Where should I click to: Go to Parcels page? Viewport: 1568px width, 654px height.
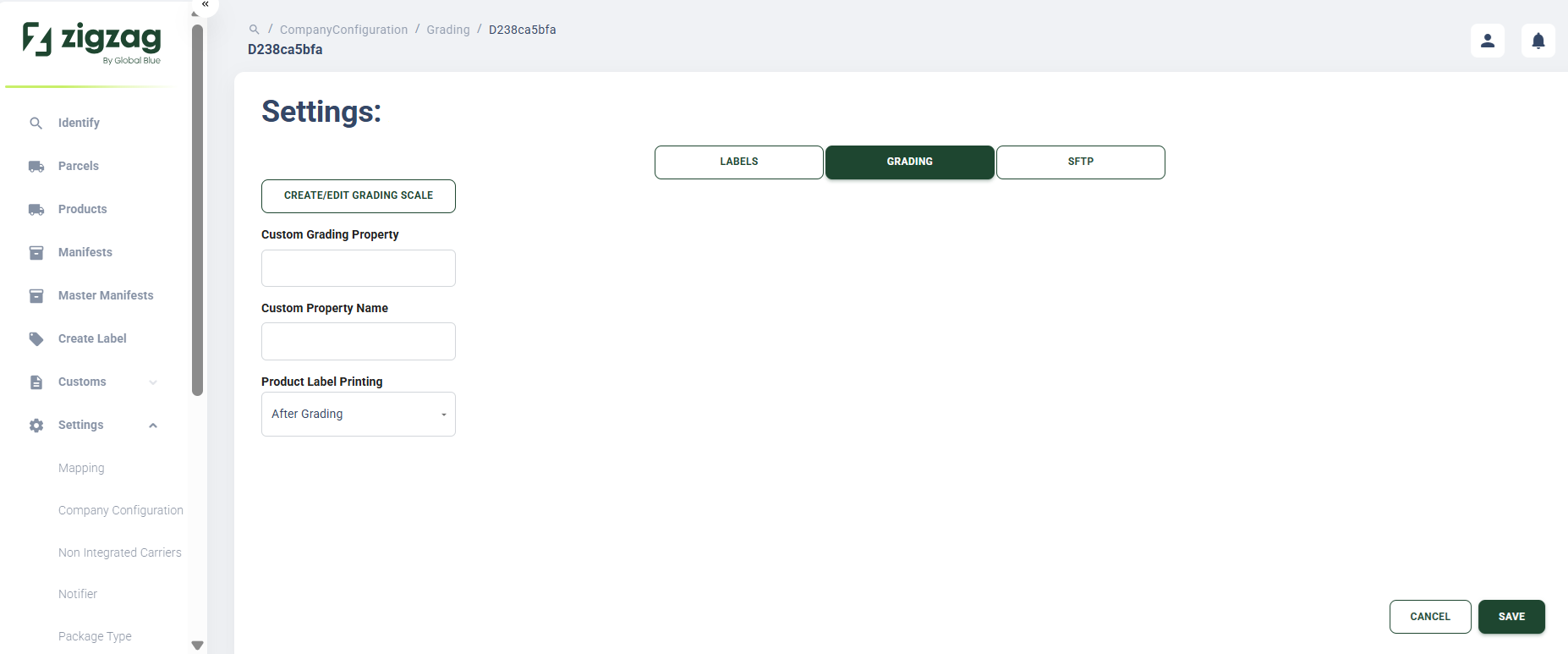79,166
